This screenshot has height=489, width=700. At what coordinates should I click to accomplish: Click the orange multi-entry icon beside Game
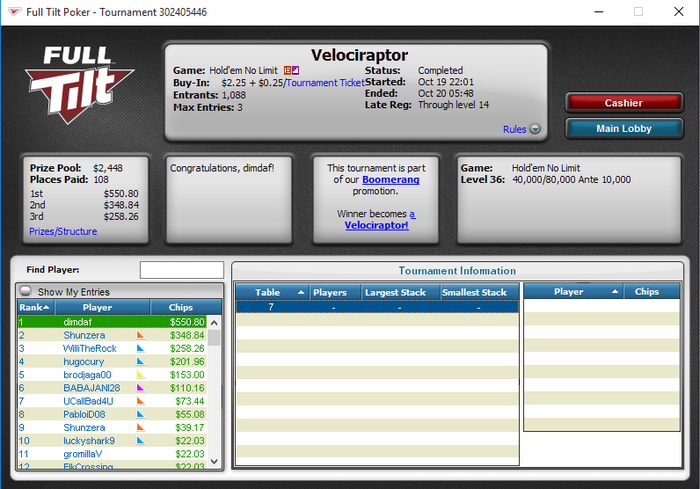(x=288, y=71)
